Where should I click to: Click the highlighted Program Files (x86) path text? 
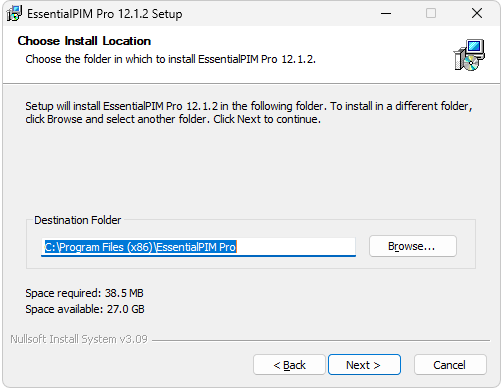pyautogui.click(x=140, y=247)
